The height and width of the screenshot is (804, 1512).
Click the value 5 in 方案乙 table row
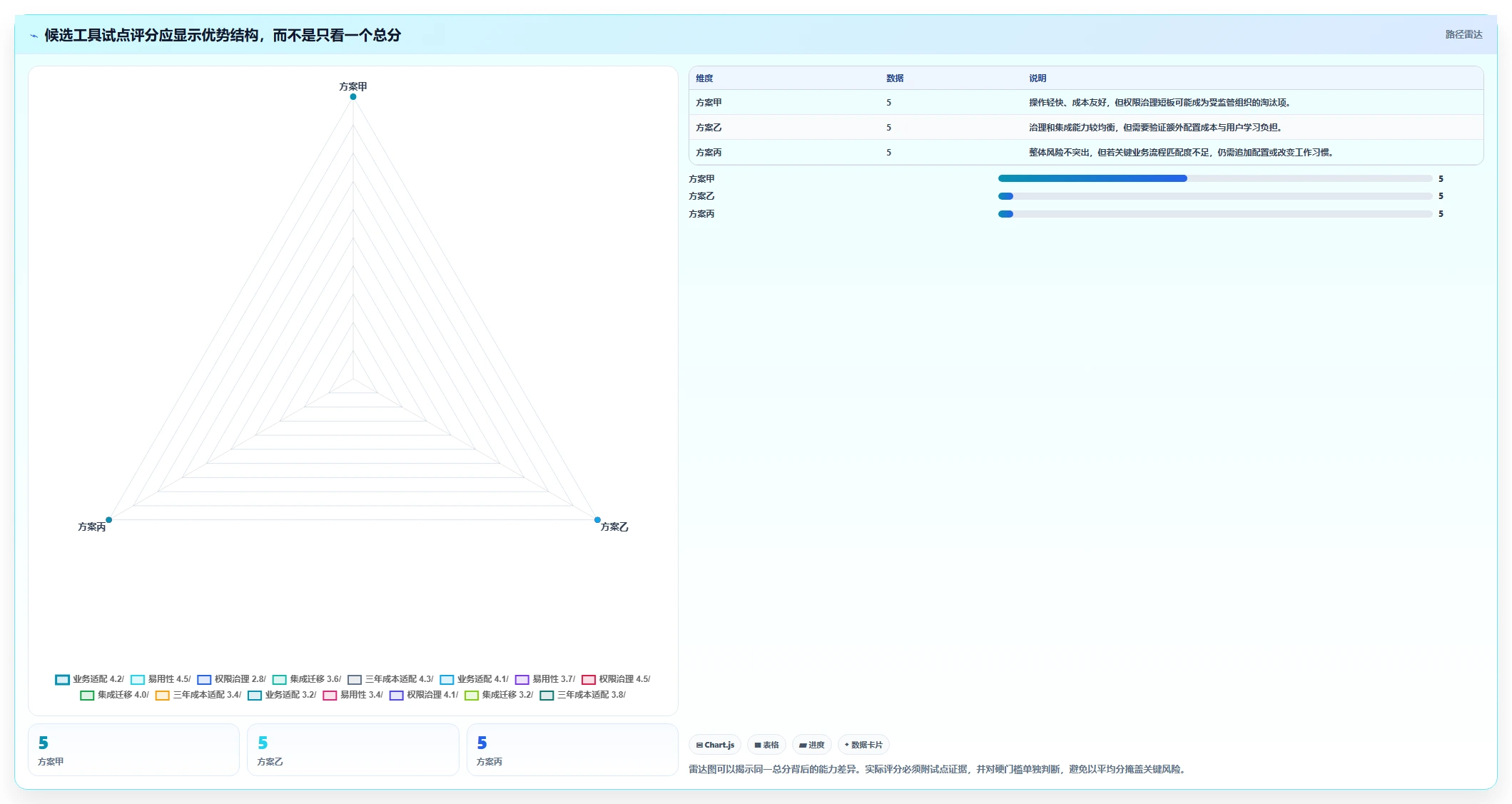889,128
